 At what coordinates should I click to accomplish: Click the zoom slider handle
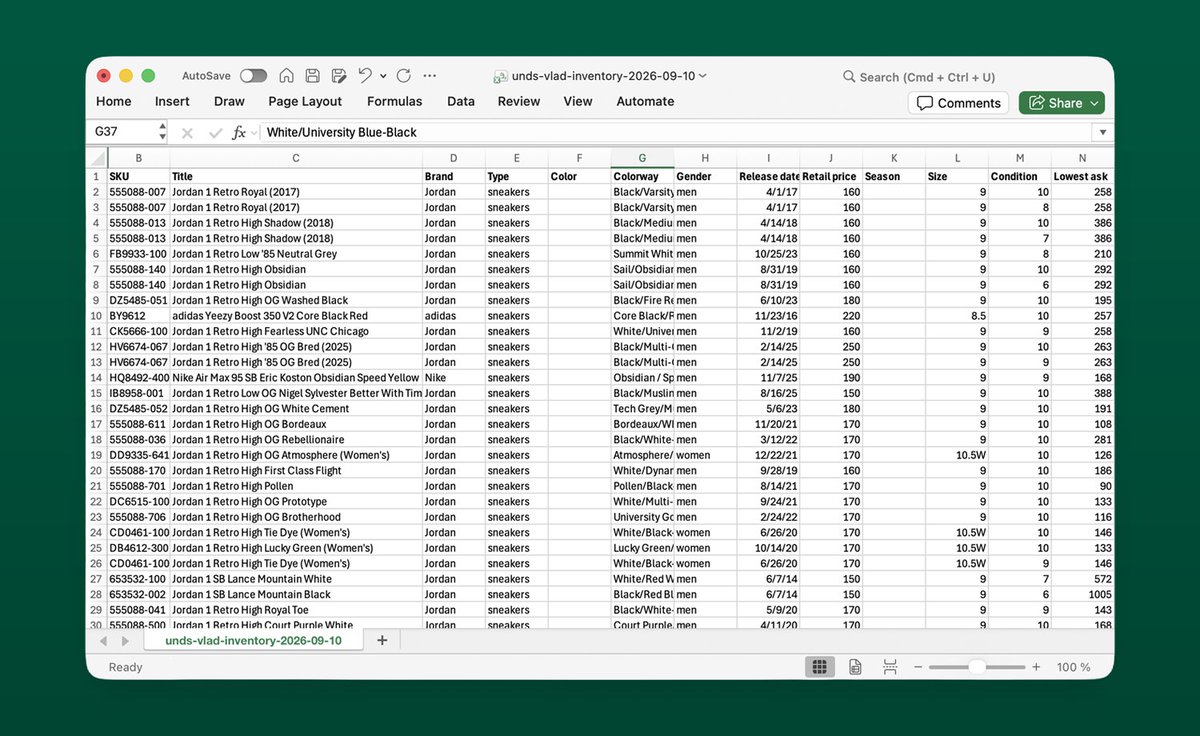tap(977, 667)
